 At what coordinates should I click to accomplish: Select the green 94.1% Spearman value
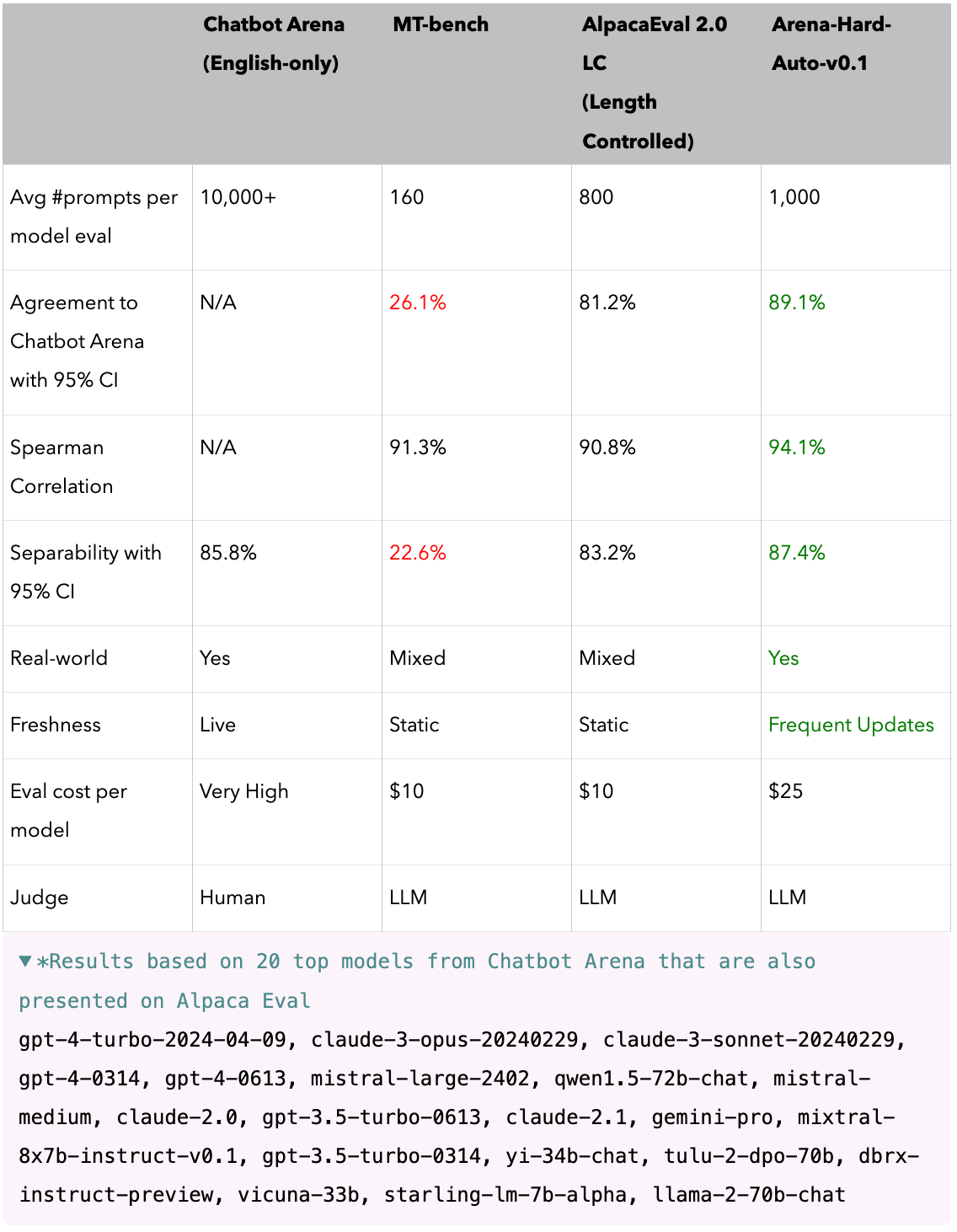click(797, 447)
